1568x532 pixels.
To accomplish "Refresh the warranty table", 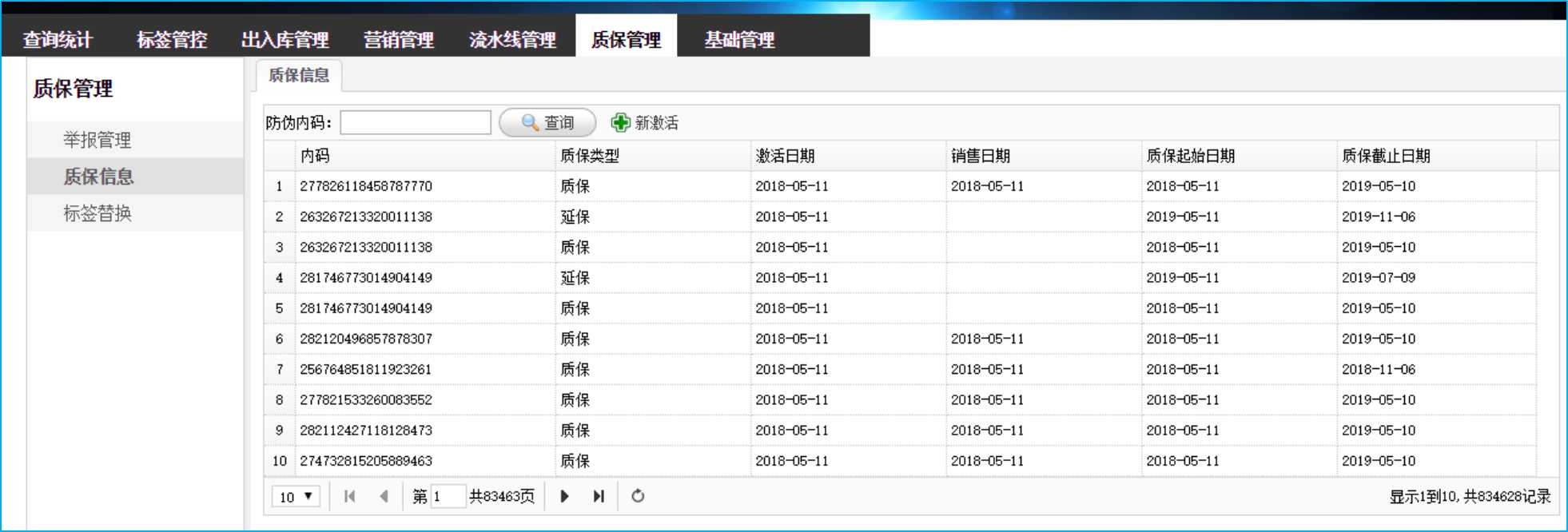I will [638, 496].
